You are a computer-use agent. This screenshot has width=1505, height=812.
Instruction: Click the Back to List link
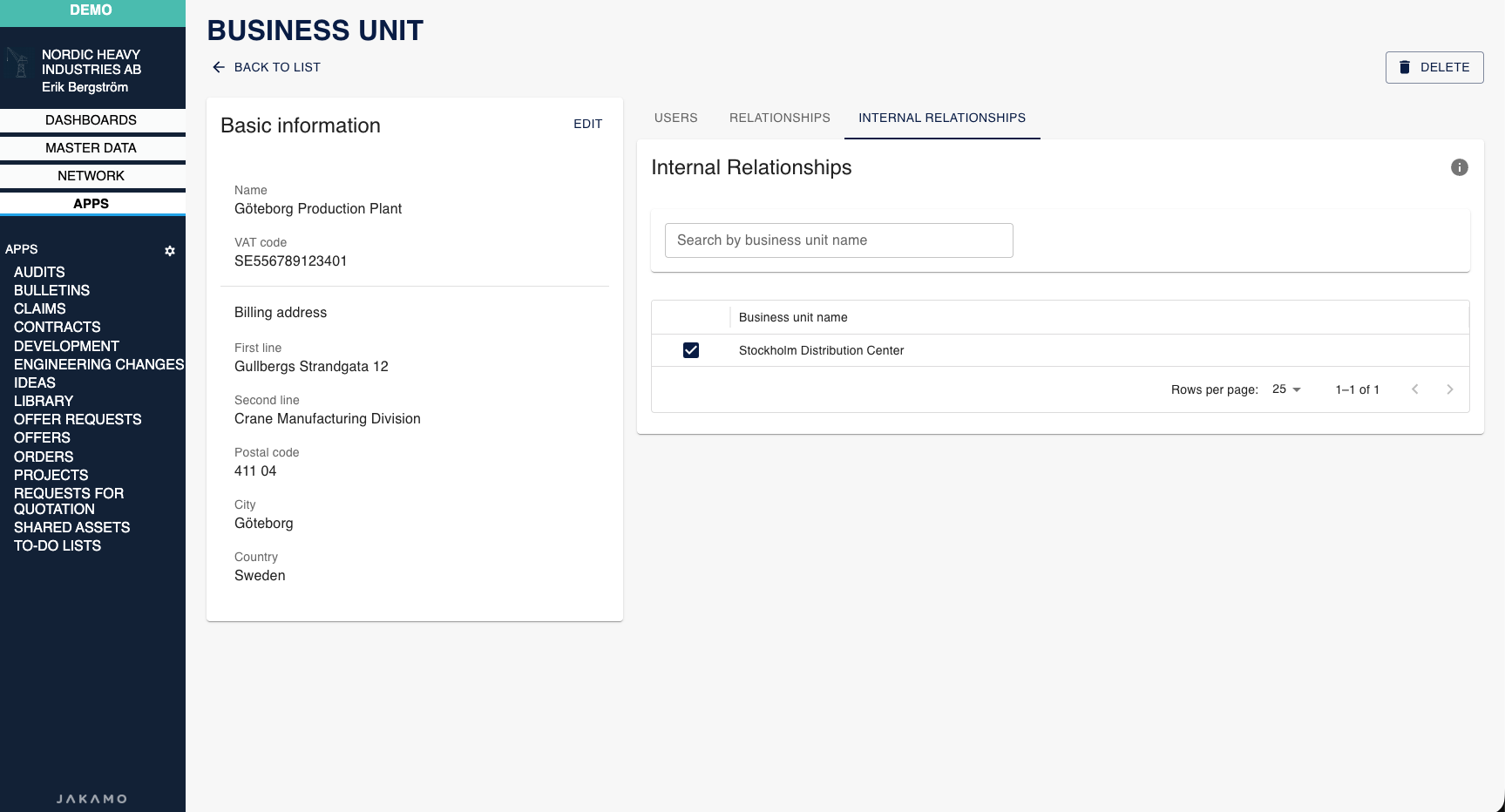(276, 67)
